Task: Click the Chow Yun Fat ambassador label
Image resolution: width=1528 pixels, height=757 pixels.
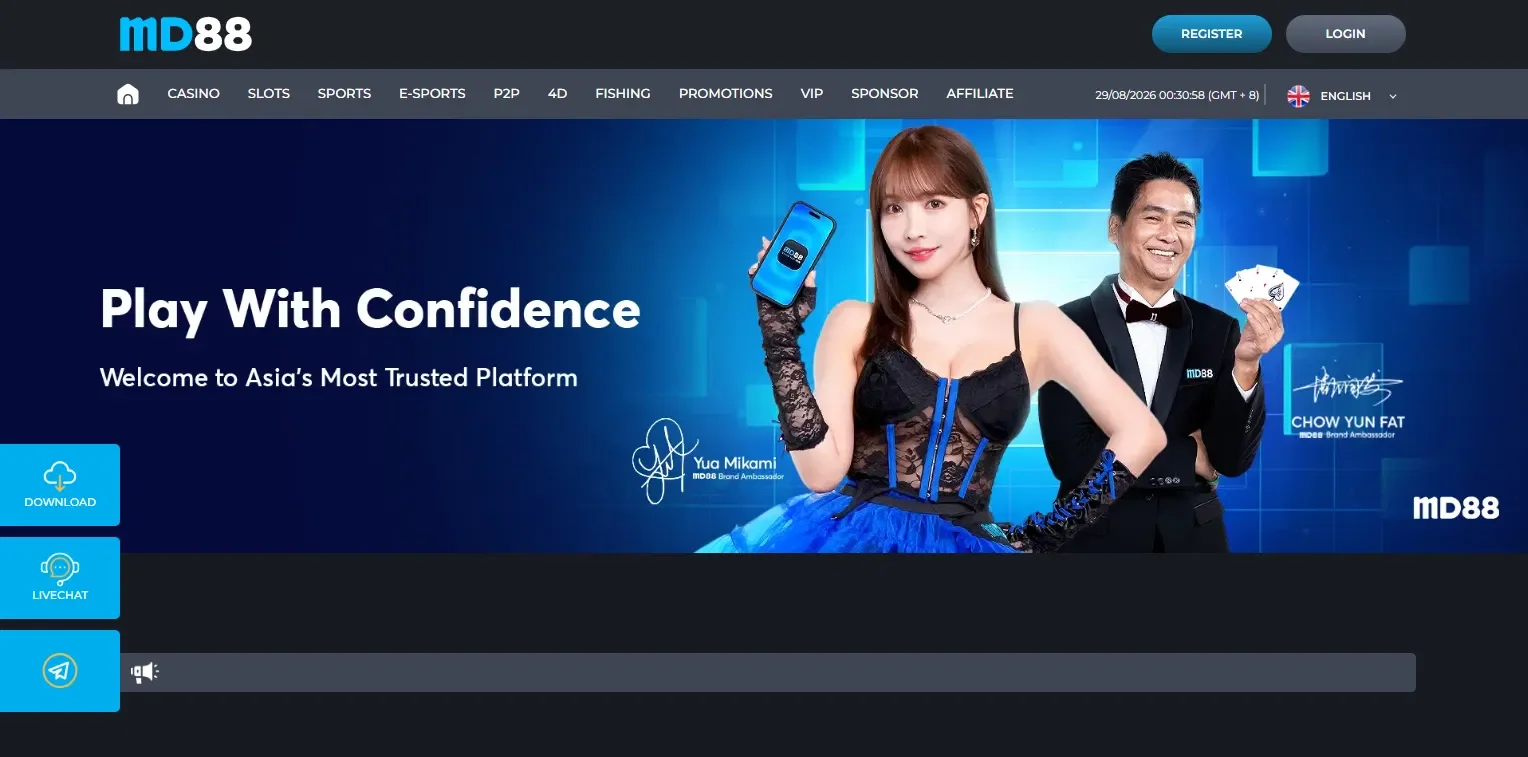Action: [1347, 423]
